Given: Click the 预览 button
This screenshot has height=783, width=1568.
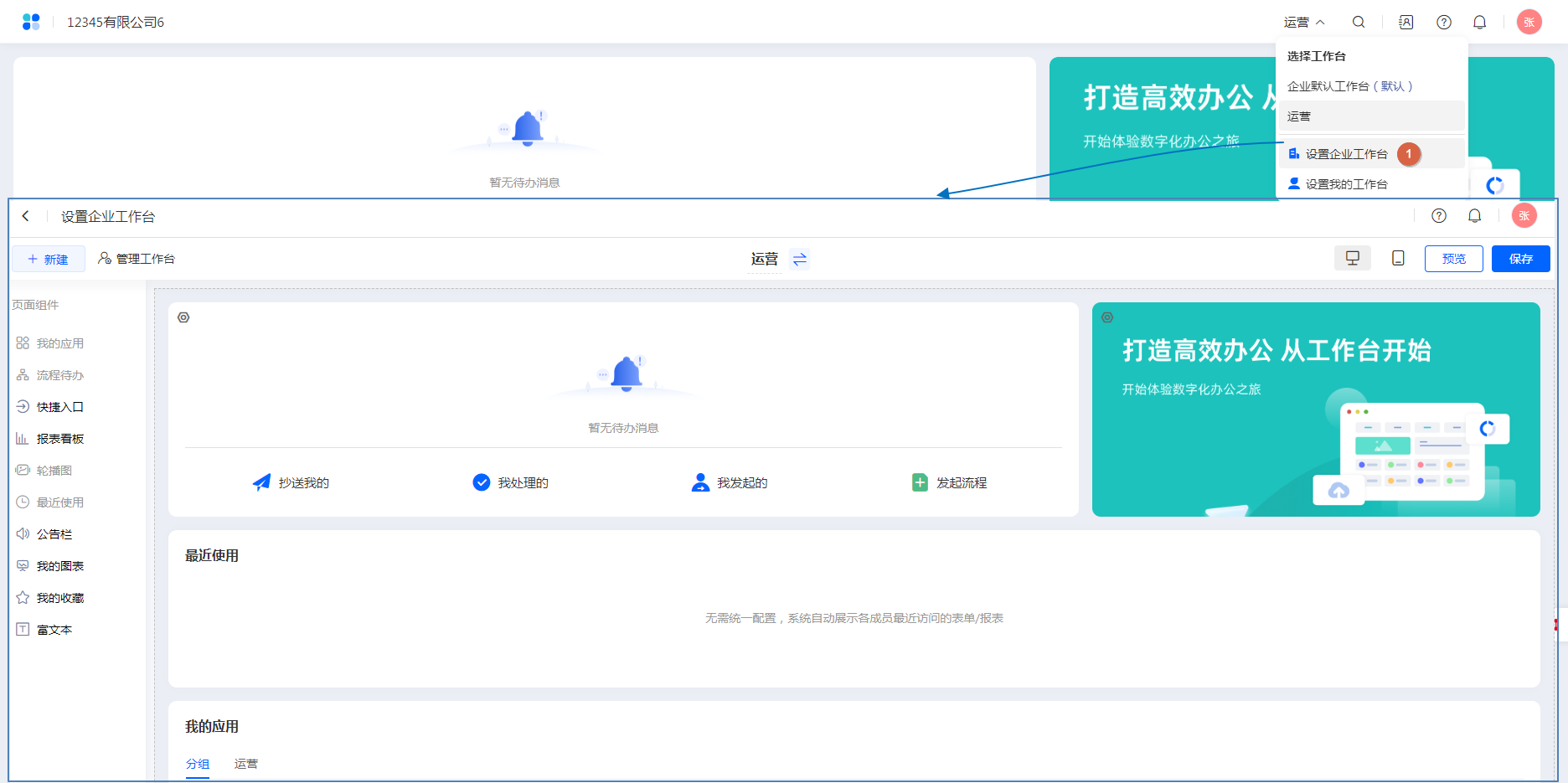Looking at the screenshot, I should click(x=1453, y=259).
